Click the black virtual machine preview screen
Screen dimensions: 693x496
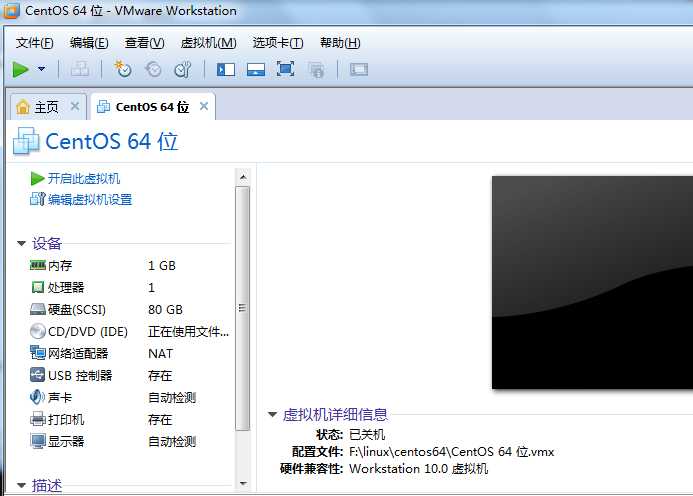click(x=592, y=282)
